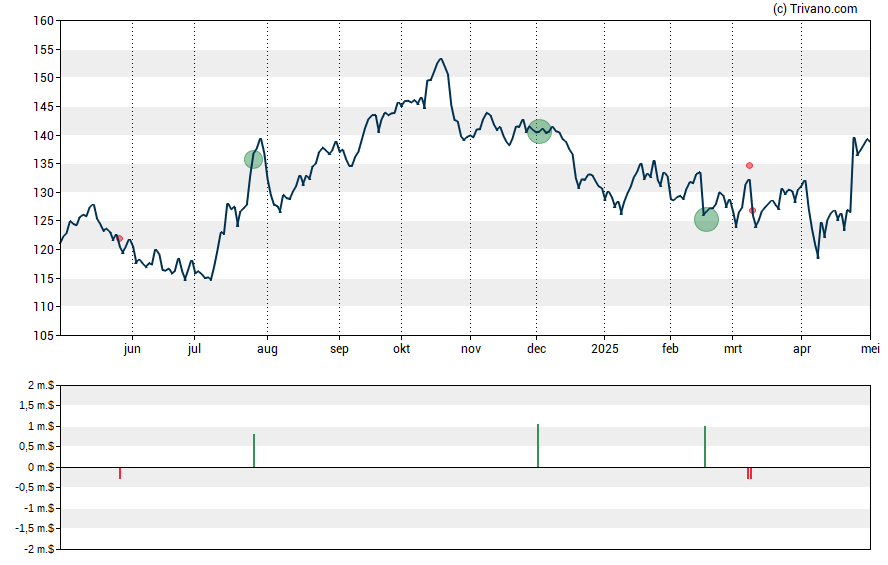Click the '0,5 m.$' volume axis label
The height and width of the screenshot is (565, 888).
click(37, 447)
